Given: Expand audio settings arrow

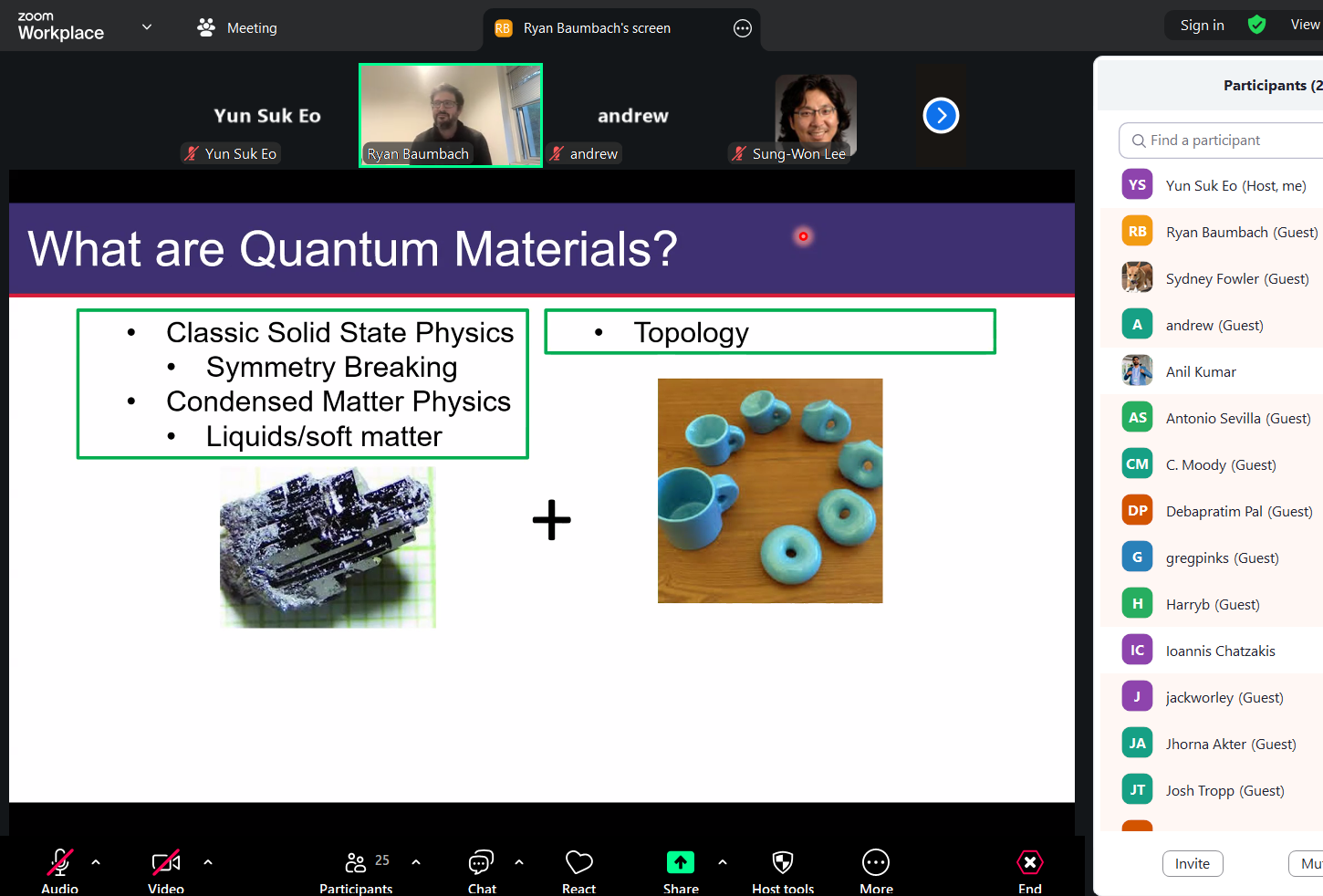Looking at the screenshot, I should [x=96, y=861].
